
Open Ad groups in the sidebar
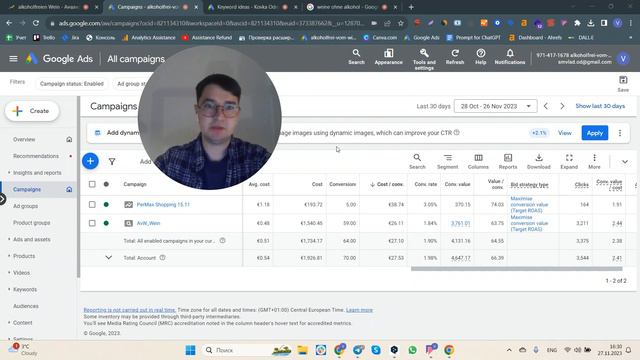(x=25, y=206)
